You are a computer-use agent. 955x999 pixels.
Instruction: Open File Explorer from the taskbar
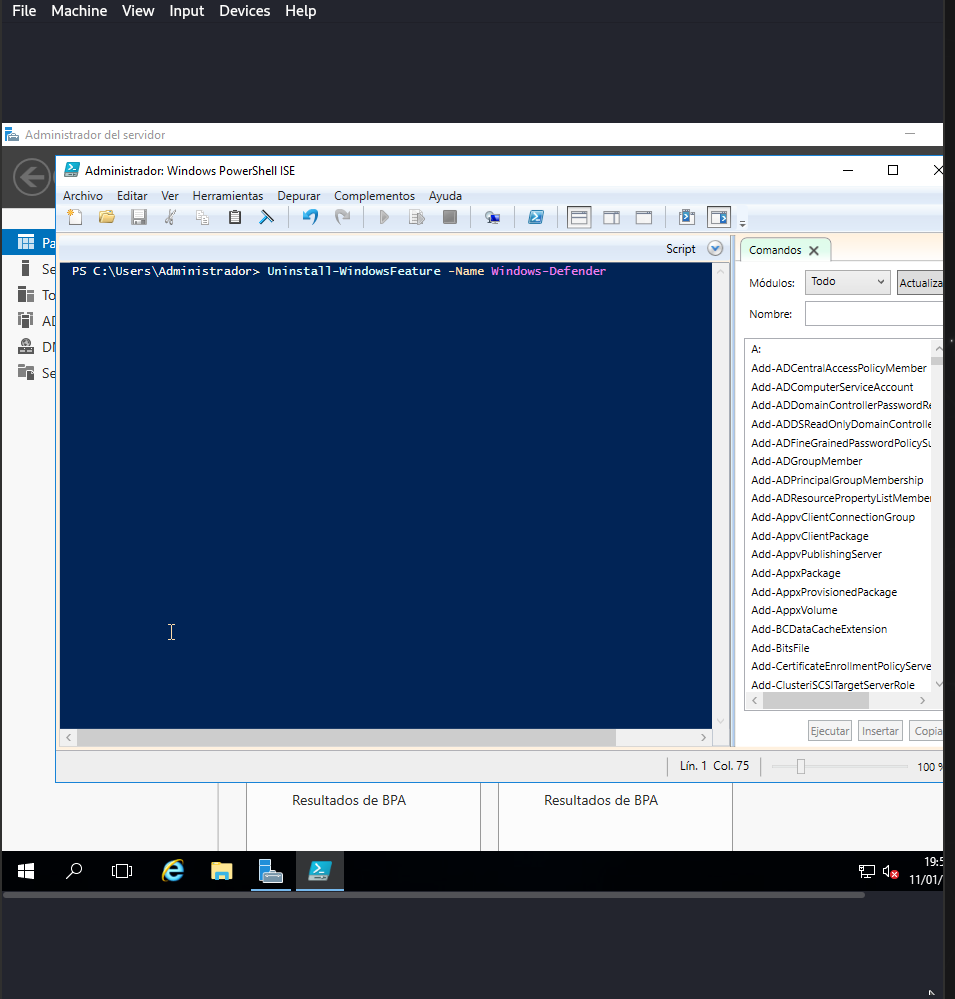[222, 871]
